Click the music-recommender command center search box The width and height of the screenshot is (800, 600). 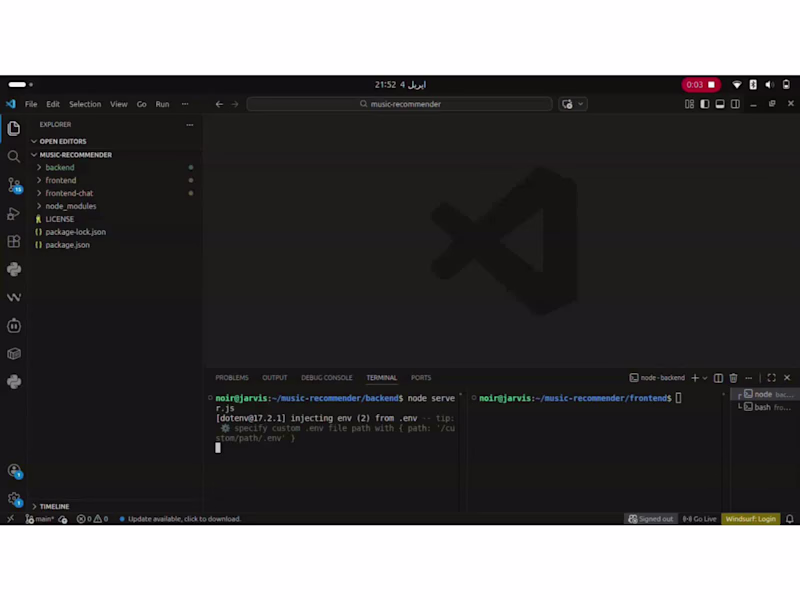tap(399, 104)
